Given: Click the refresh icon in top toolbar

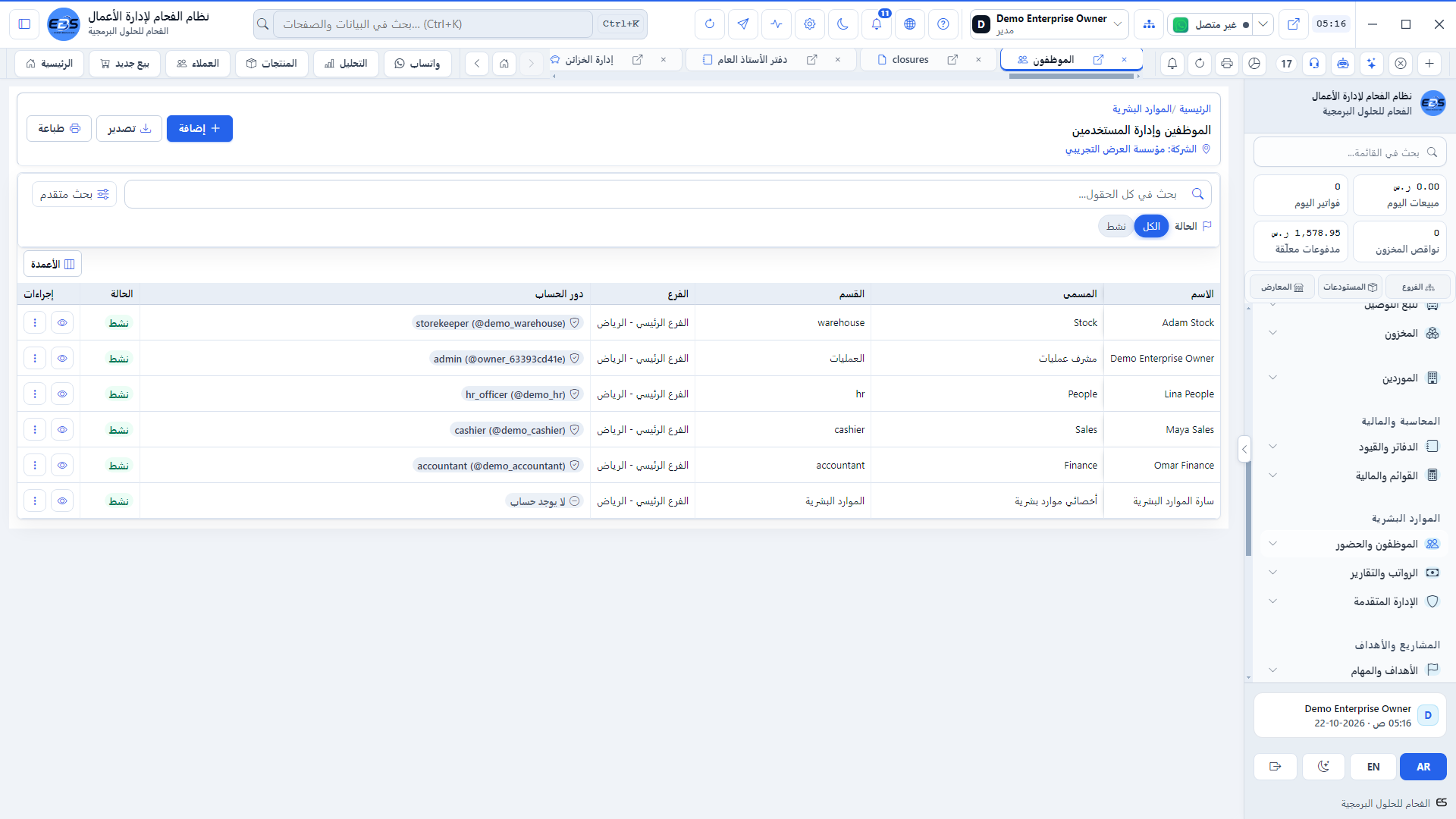Looking at the screenshot, I should tap(709, 24).
